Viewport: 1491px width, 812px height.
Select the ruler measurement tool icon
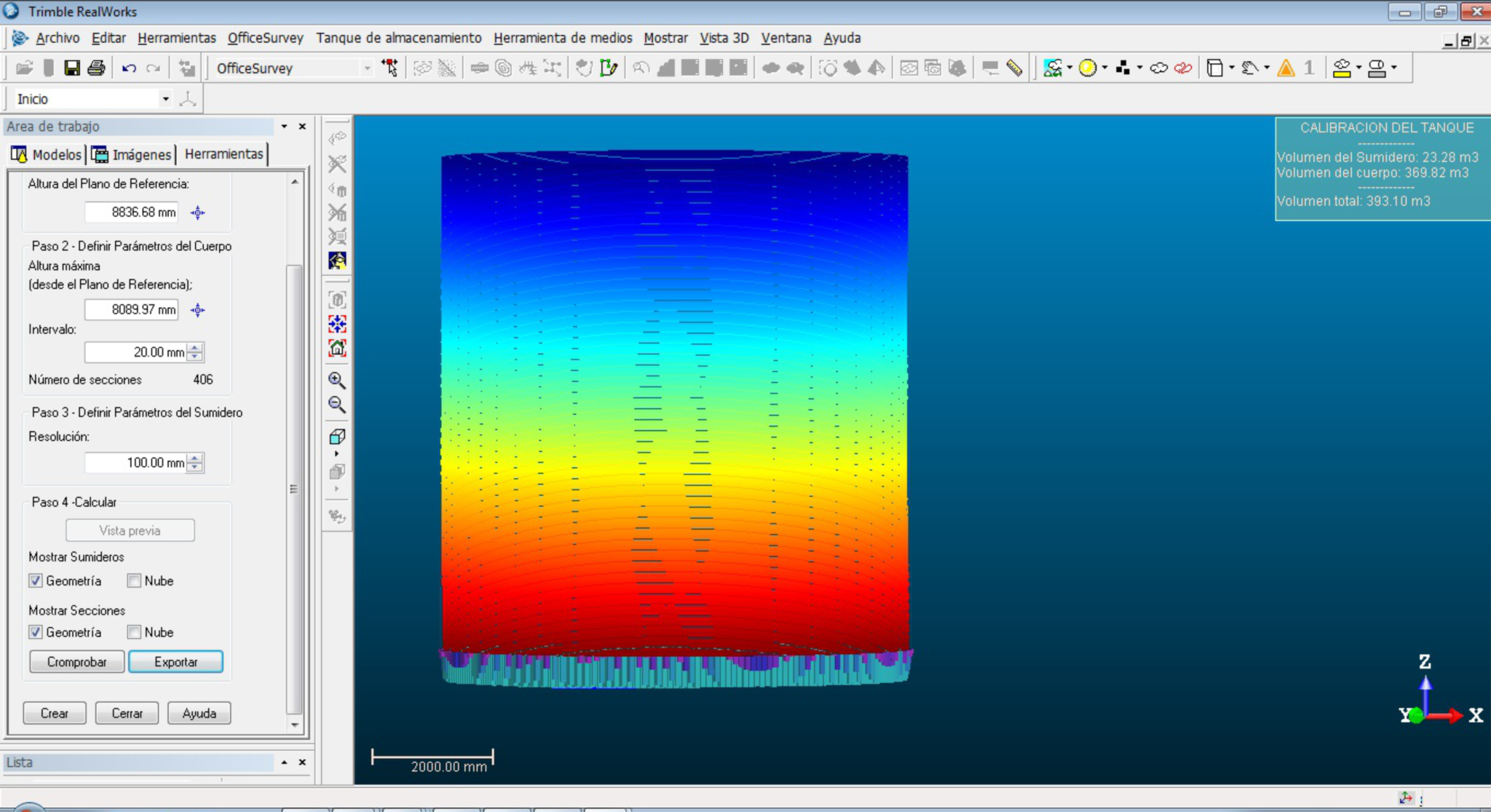click(x=1014, y=68)
